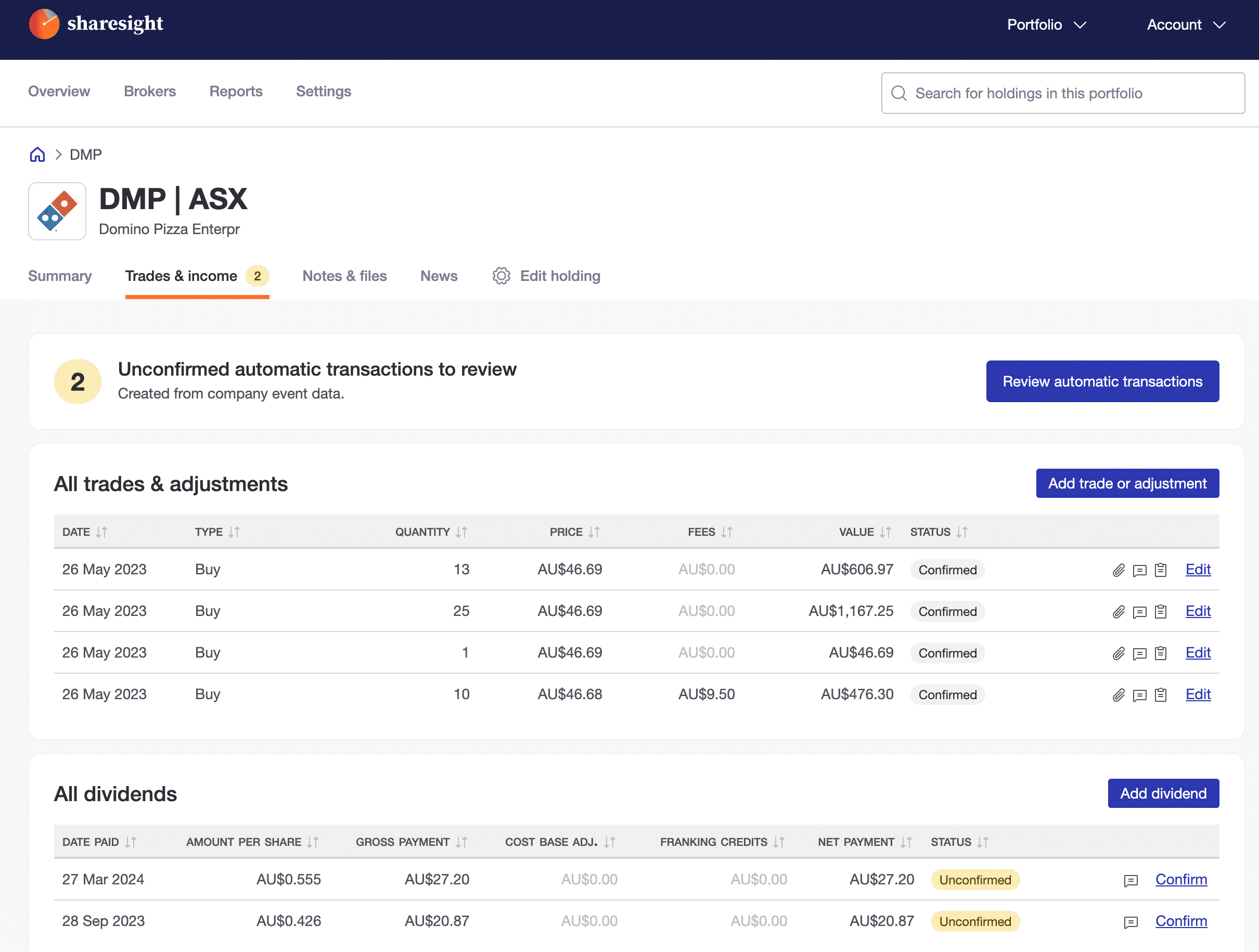This screenshot has height=952, width=1259.
Task: Switch to the Summary tab
Action: (60, 275)
